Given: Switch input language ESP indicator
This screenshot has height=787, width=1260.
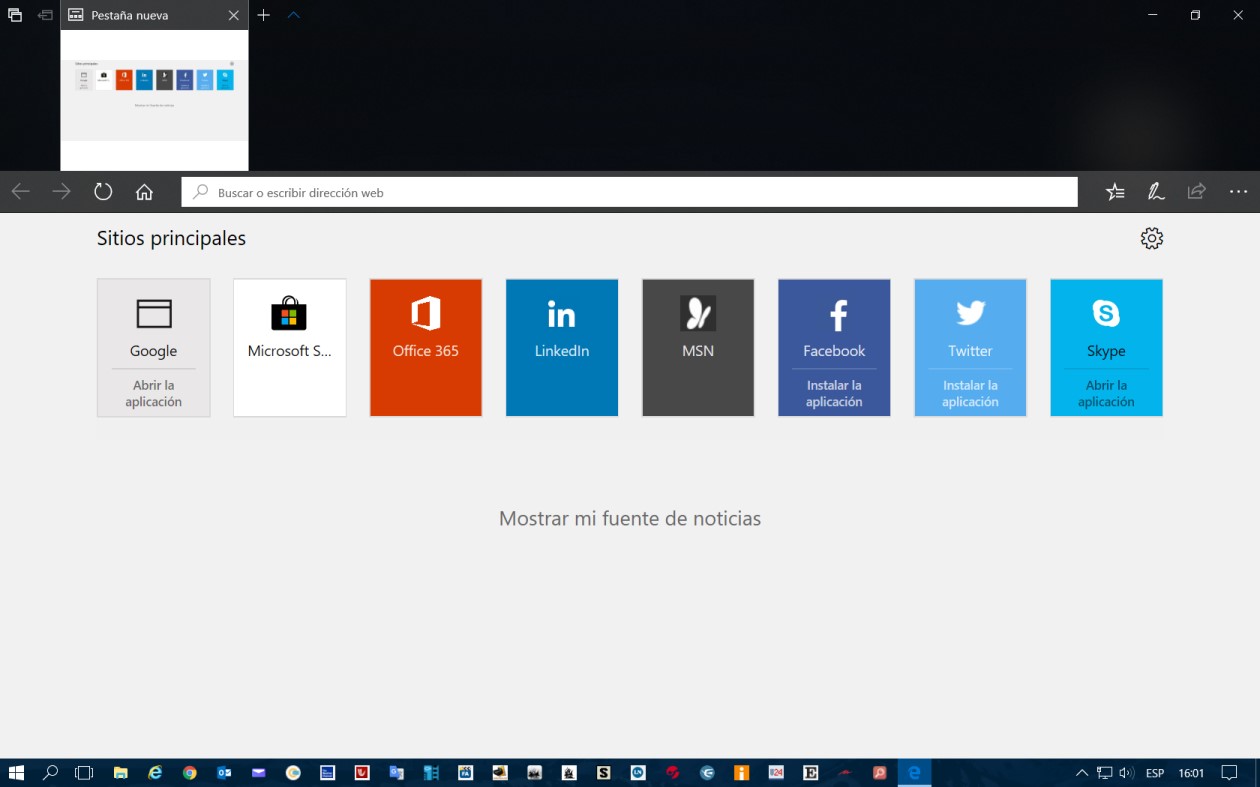Looking at the screenshot, I should [1155, 773].
